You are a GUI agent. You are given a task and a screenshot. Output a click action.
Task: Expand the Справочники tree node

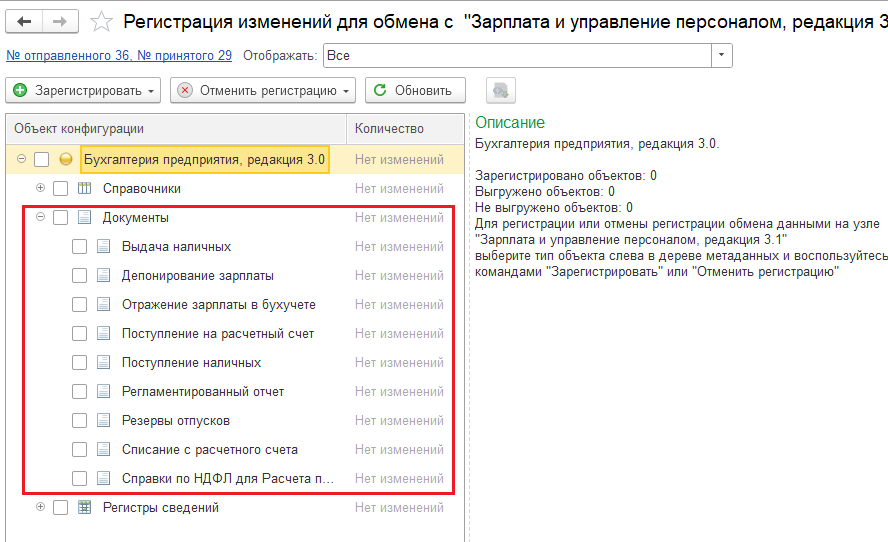pos(40,187)
